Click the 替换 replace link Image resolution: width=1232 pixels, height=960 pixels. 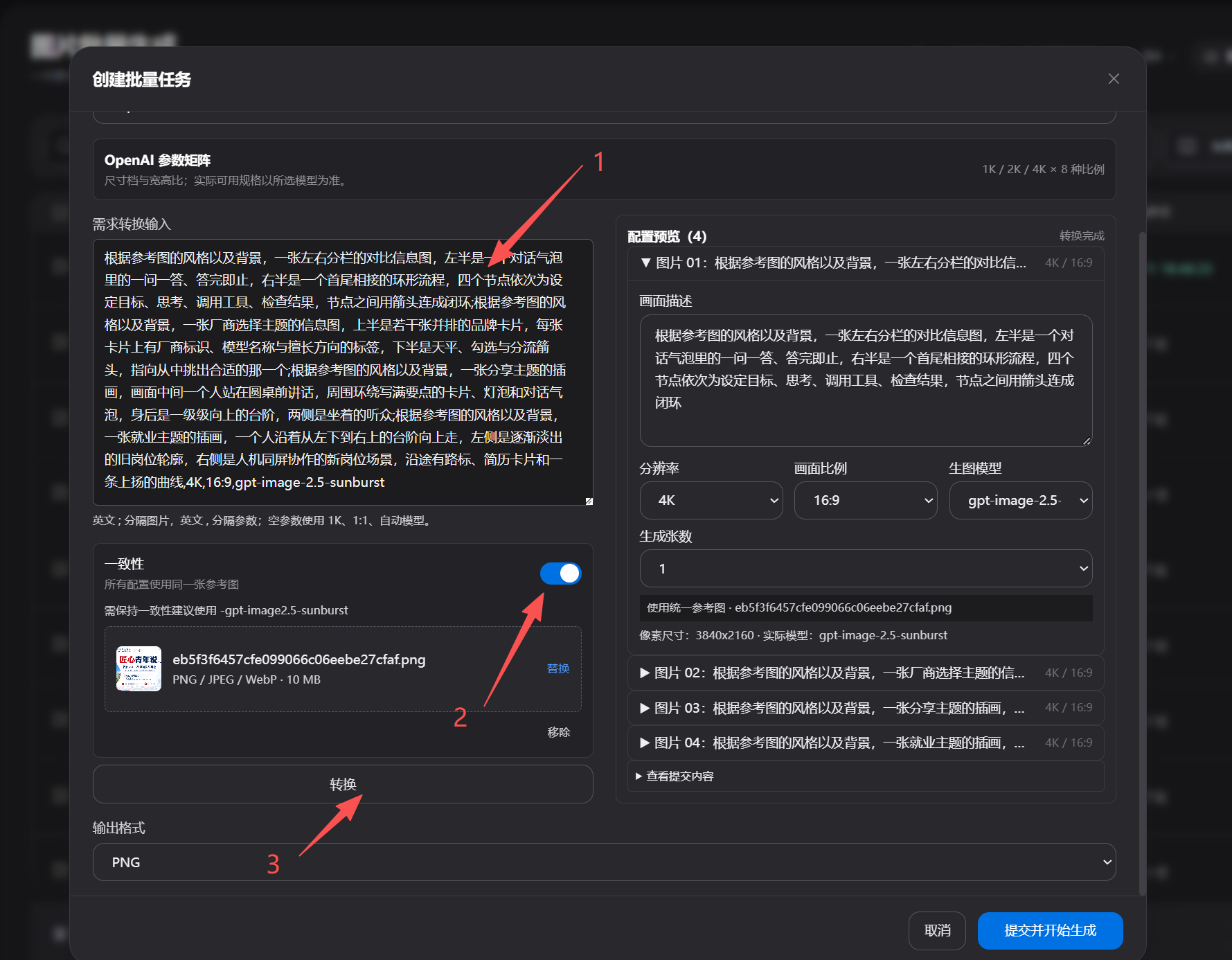tap(558, 668)
